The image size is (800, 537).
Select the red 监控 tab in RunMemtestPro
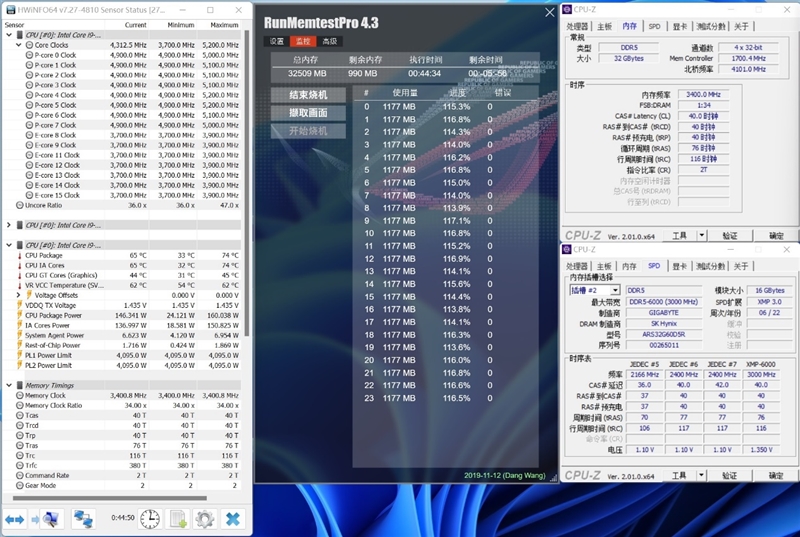click(x=303, y=41)
